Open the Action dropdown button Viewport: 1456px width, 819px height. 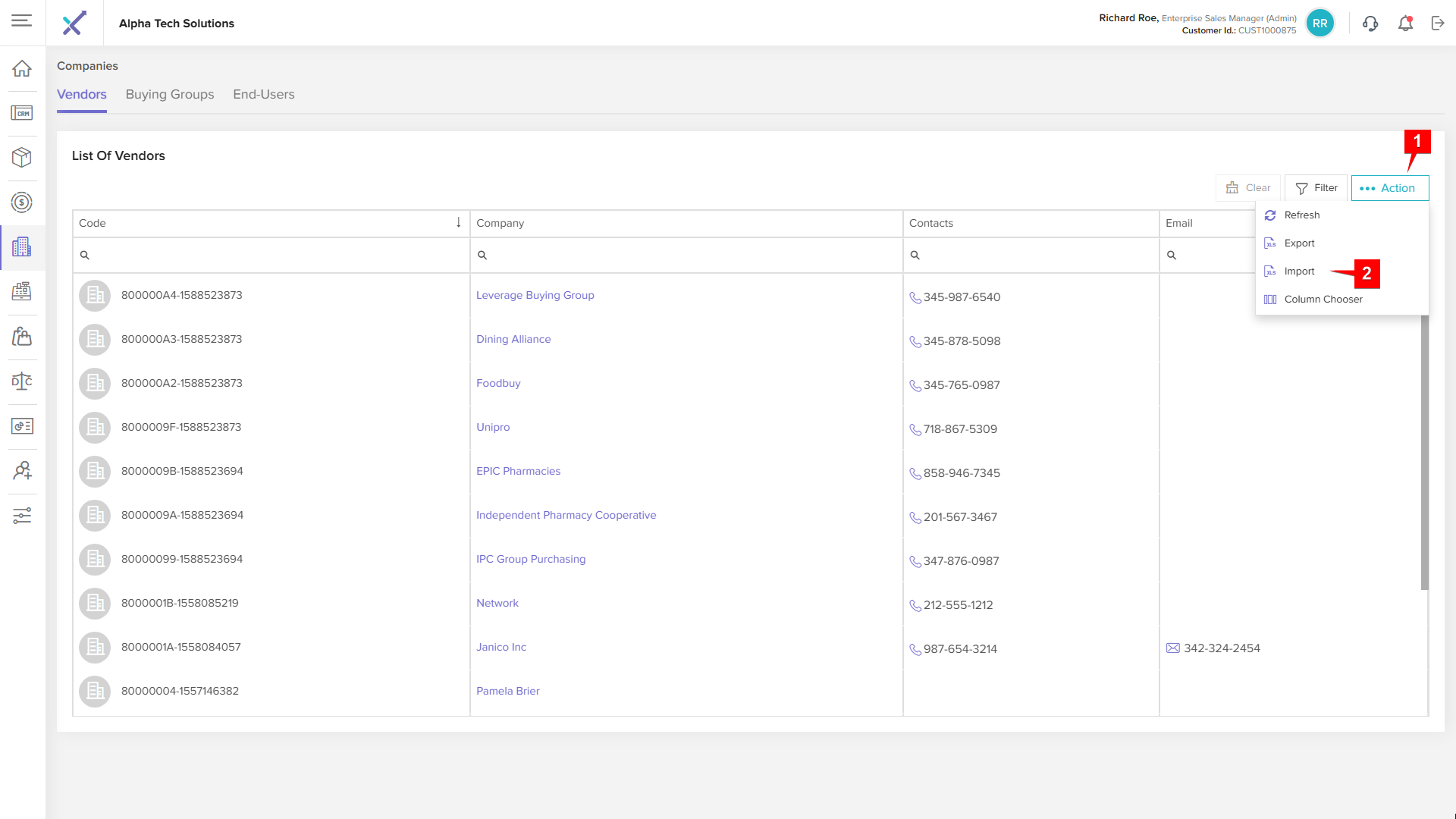pyautogui.click(x=1389, y=188)
